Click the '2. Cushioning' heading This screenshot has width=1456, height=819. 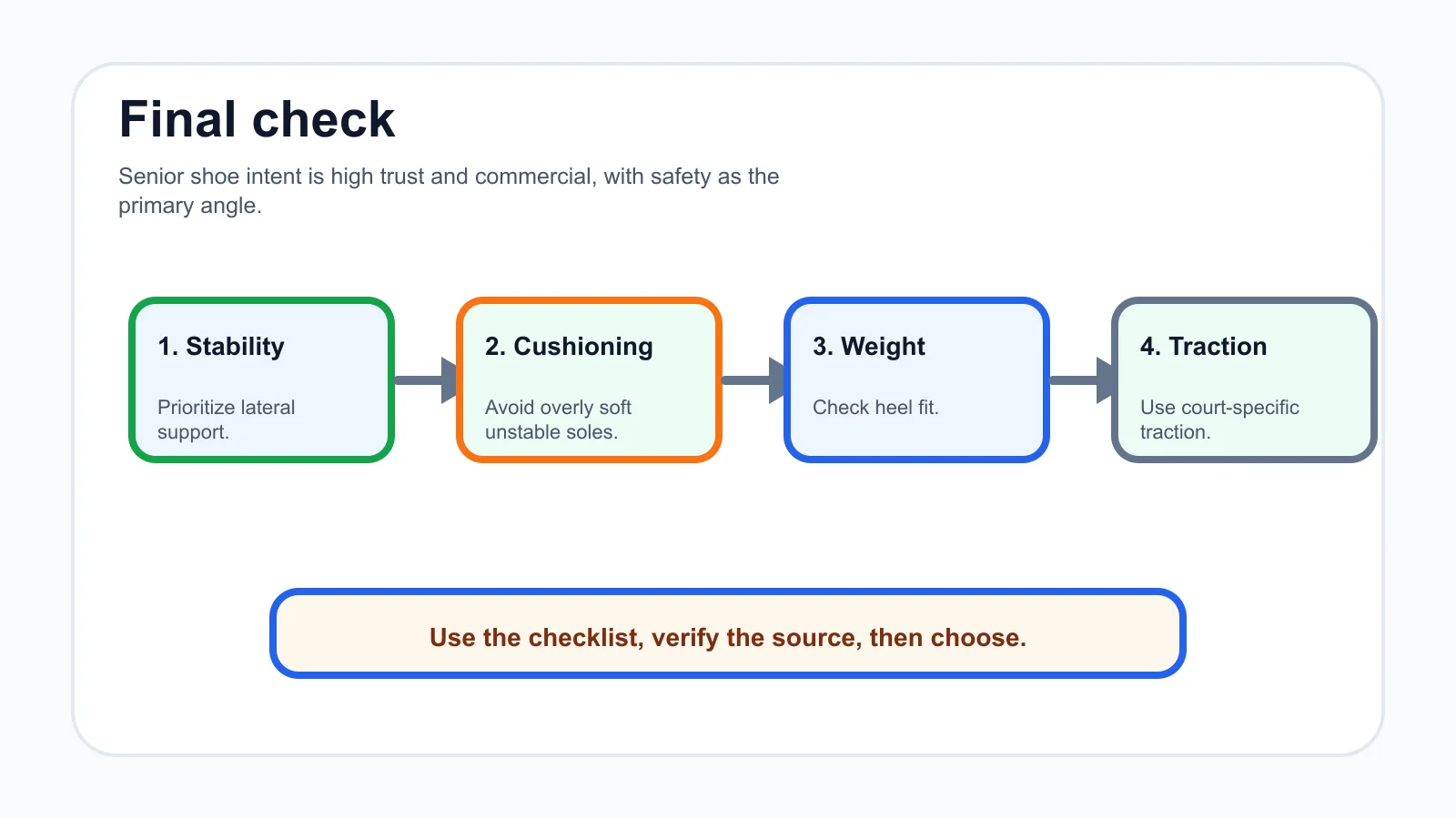tap(569, 347)
